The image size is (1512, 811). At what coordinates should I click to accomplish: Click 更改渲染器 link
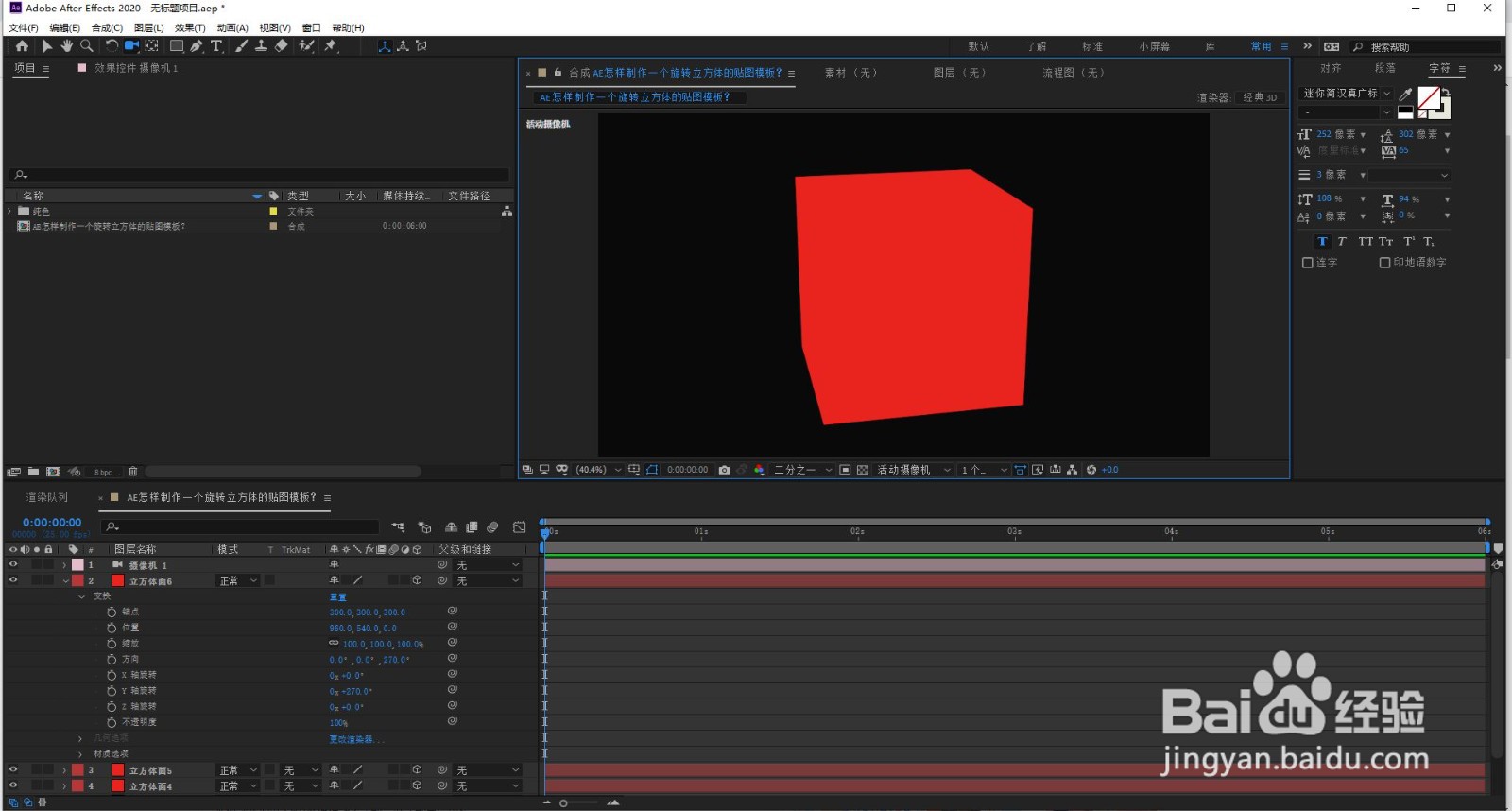point(356,739)
